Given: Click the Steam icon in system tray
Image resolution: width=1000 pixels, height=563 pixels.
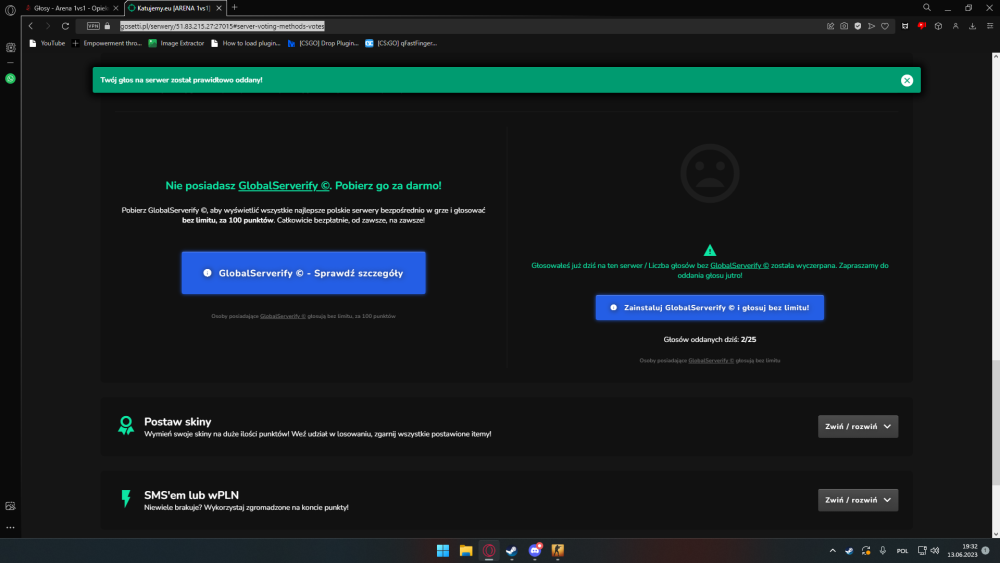Looking at the screenshot, I should click(849, 551).
